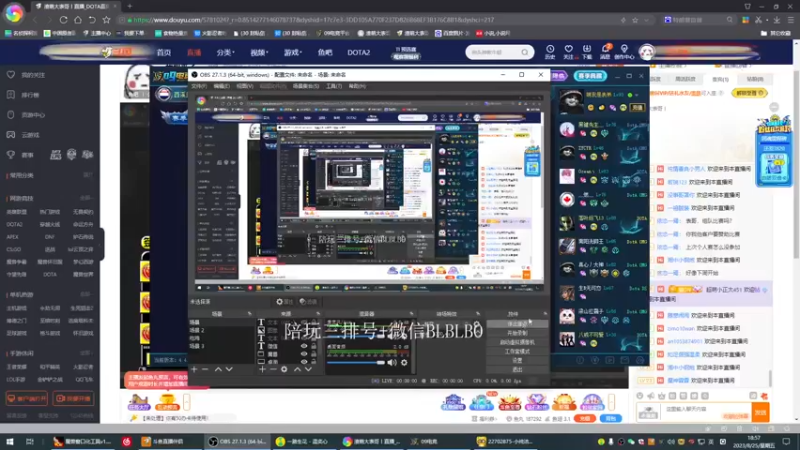The width and height of the screenshot is (800, 450).
Task: Expand the 单机热游 section in left sidebar
Action: point(86,294)
